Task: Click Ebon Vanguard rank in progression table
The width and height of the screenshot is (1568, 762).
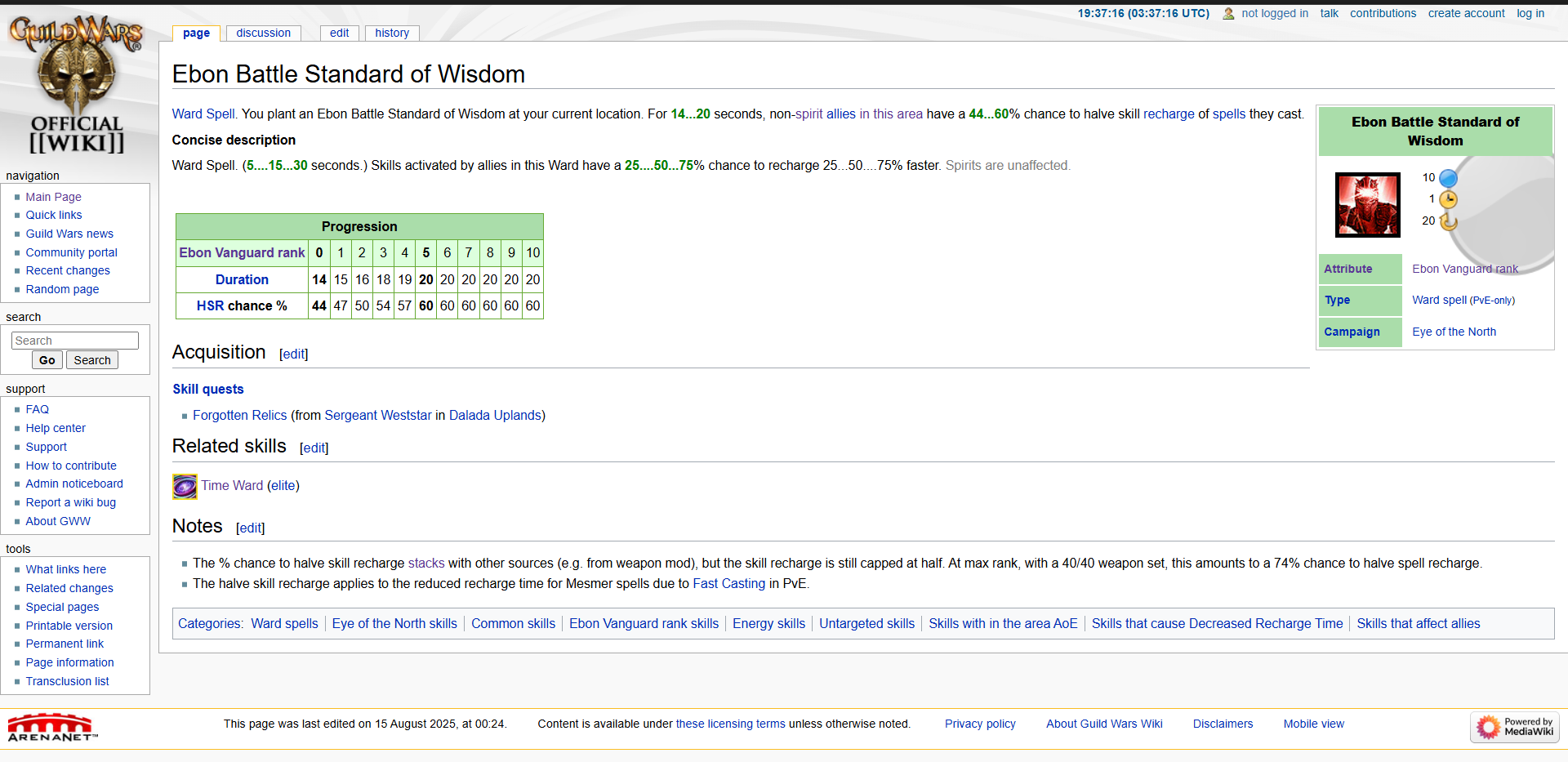Action: 242,253
